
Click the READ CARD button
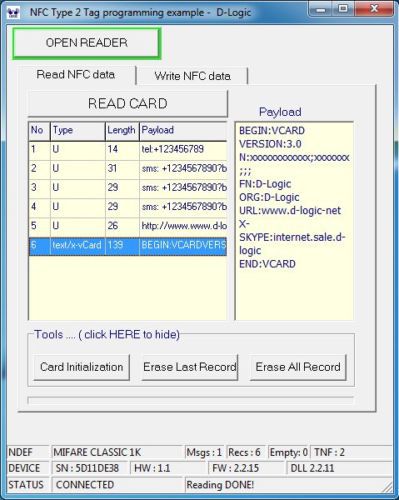(x=128, y=104)
